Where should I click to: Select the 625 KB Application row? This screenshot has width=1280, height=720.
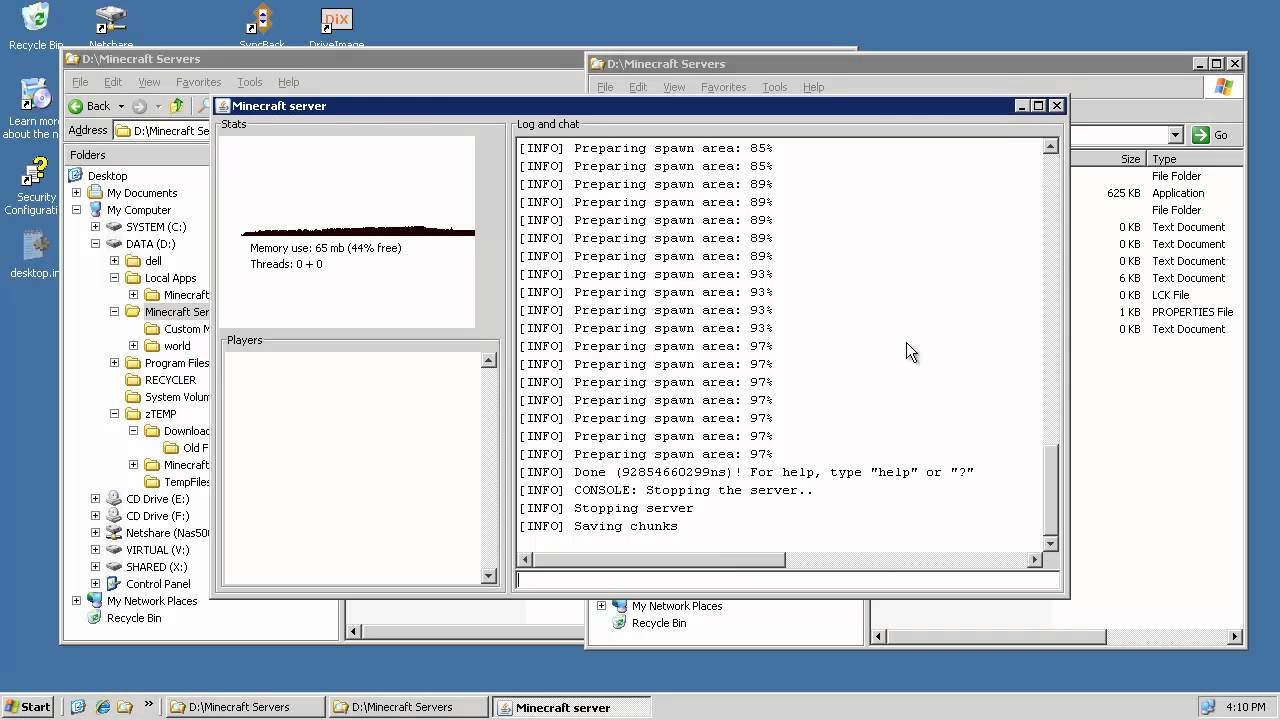click(1156, 193)
